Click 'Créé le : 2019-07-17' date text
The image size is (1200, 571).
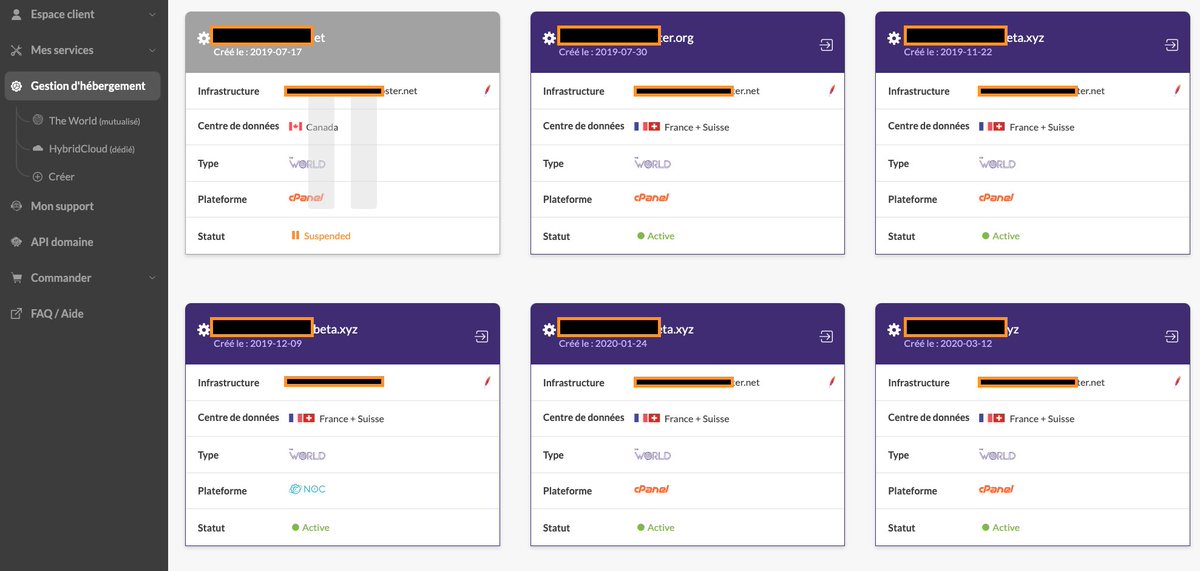click(x=258, y=52)
